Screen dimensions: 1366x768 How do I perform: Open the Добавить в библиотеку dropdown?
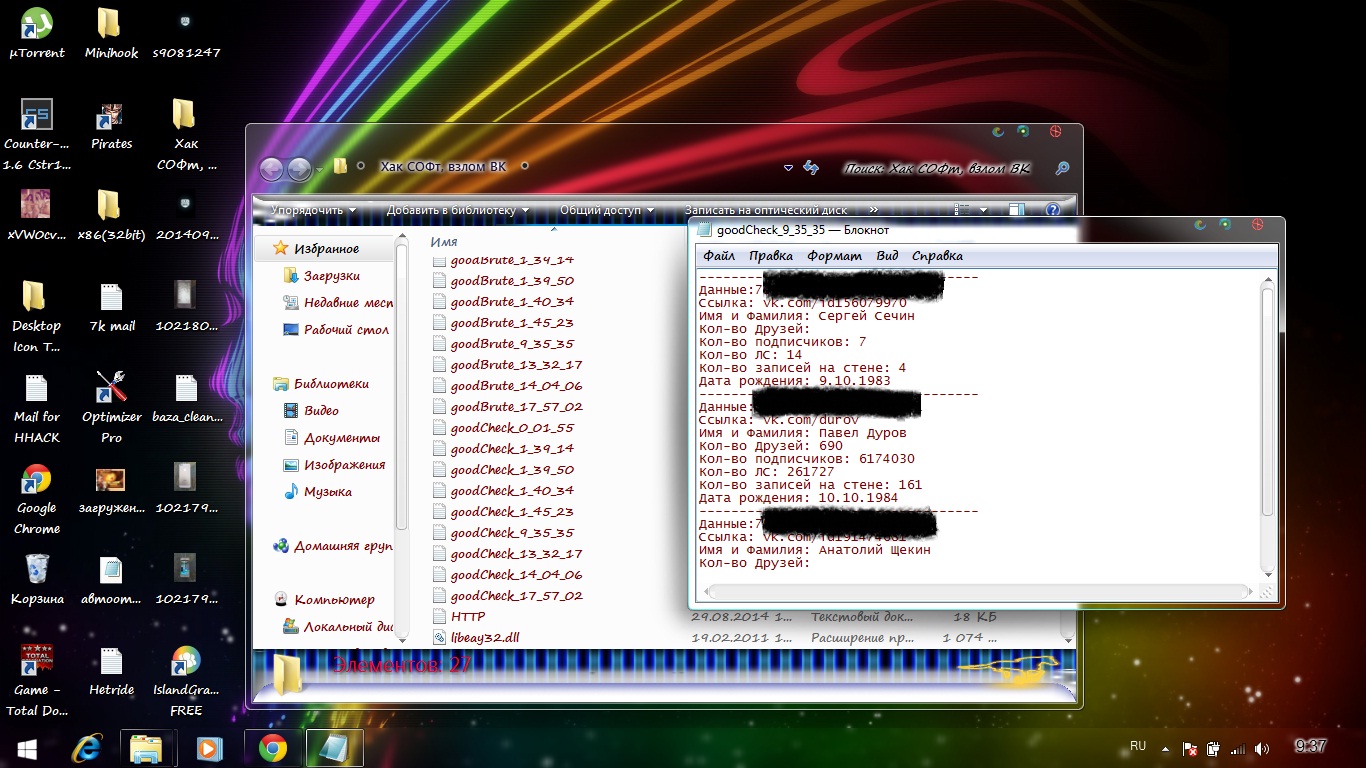tap(458, 210)
